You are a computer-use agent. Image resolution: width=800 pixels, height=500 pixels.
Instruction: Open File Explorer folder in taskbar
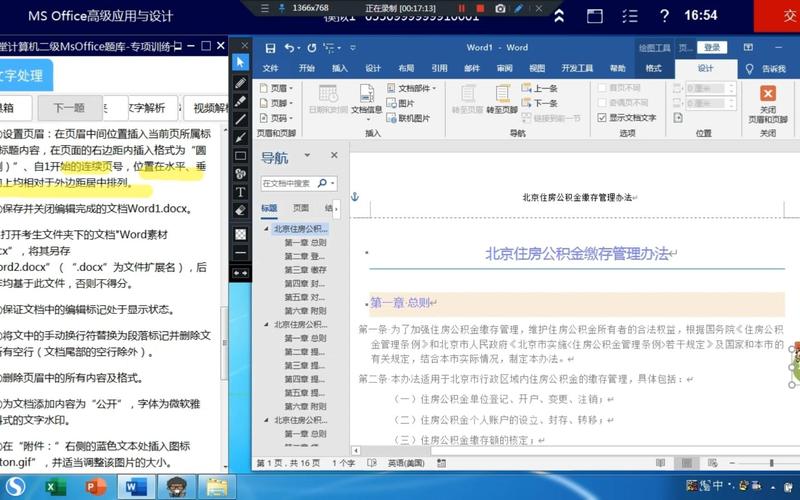click(x=217, y=487)
